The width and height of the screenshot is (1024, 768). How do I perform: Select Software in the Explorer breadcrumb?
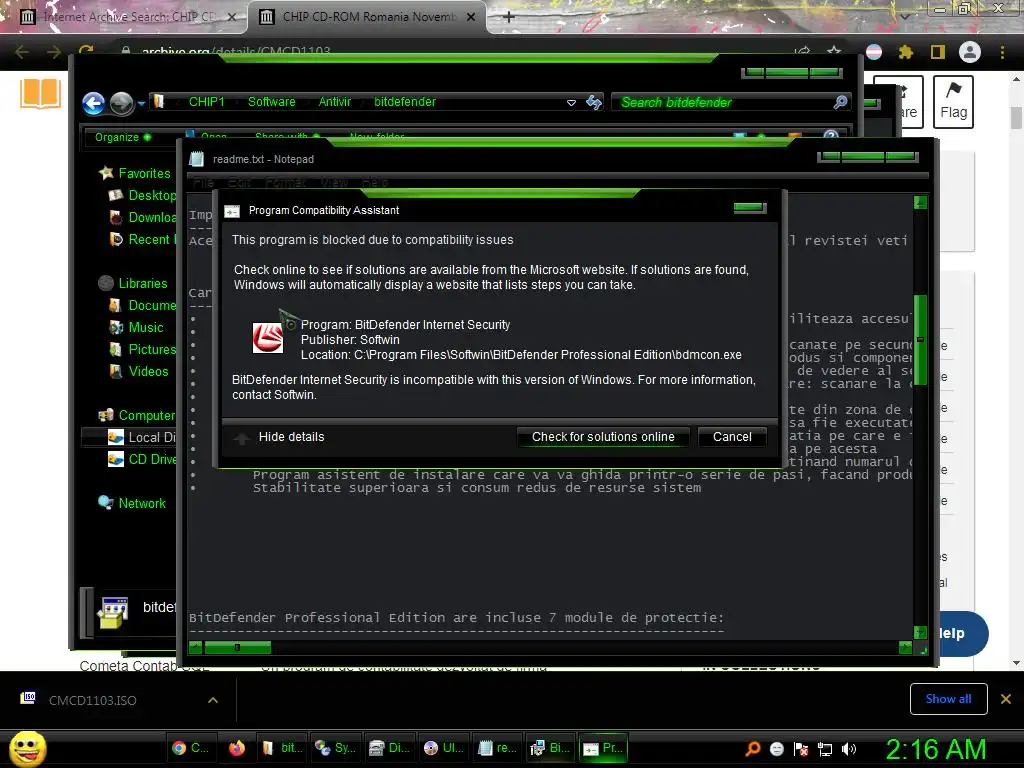pos(271,102)
